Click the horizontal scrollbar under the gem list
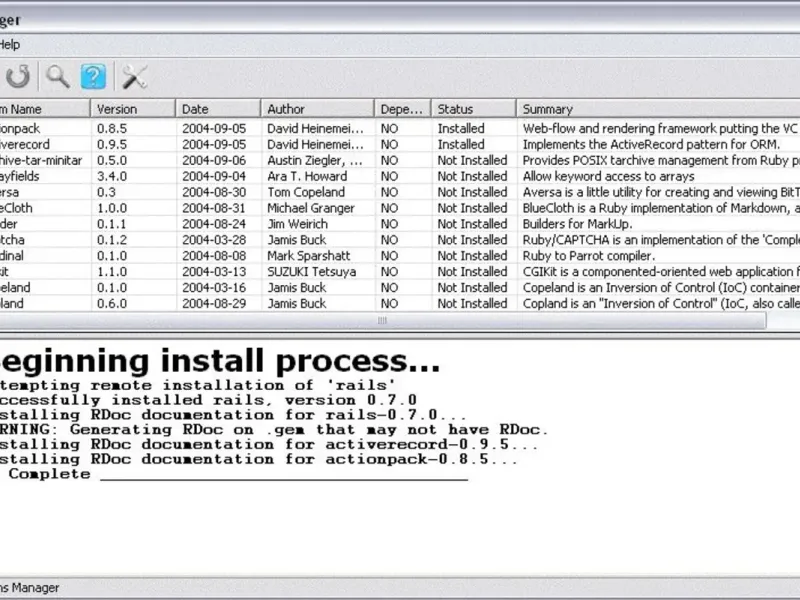Image resolution: width=800 pixels, height=600 pixels. [x=383, y=320]
